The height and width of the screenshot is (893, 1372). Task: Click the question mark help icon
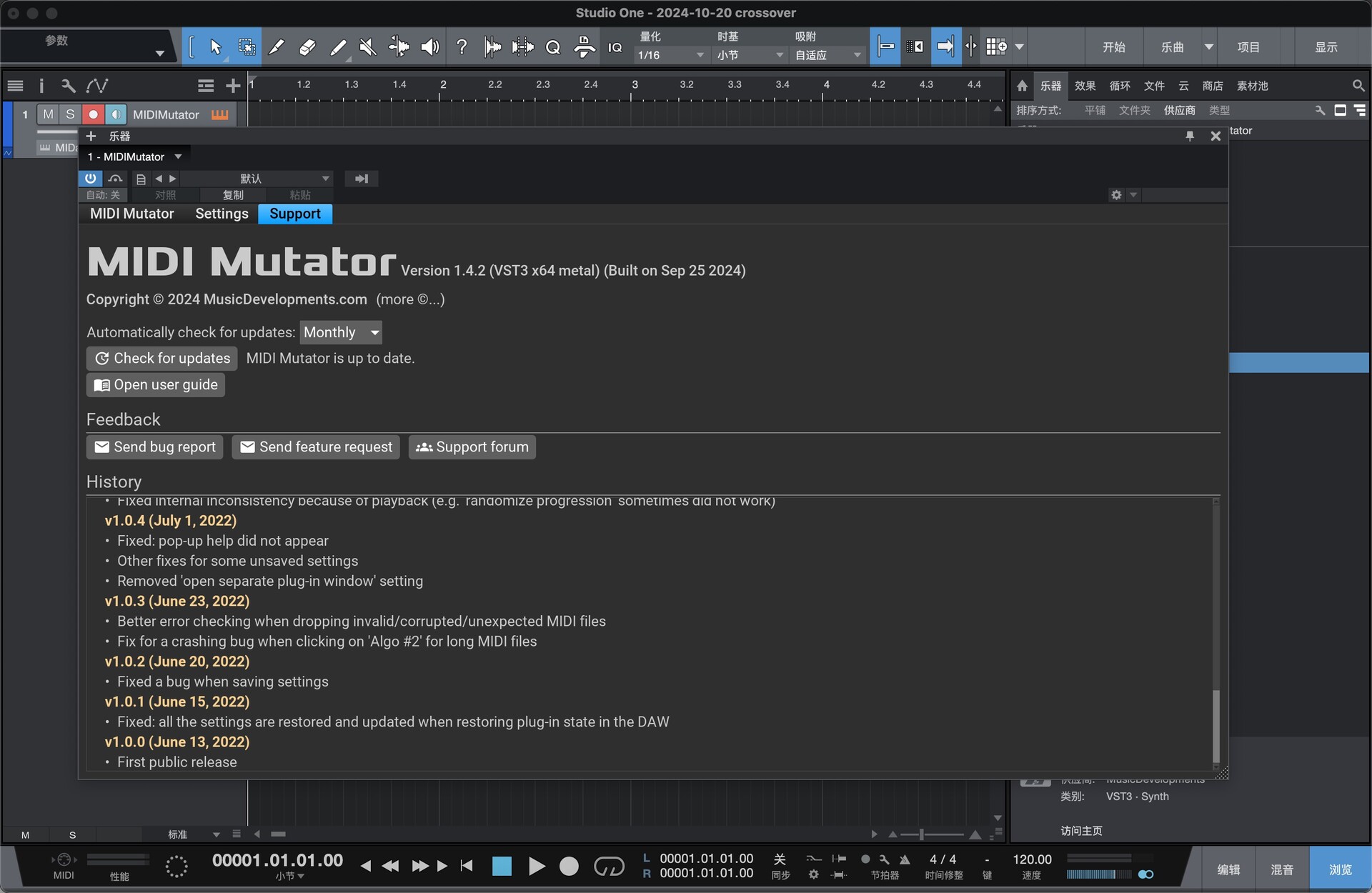(462, 47)
